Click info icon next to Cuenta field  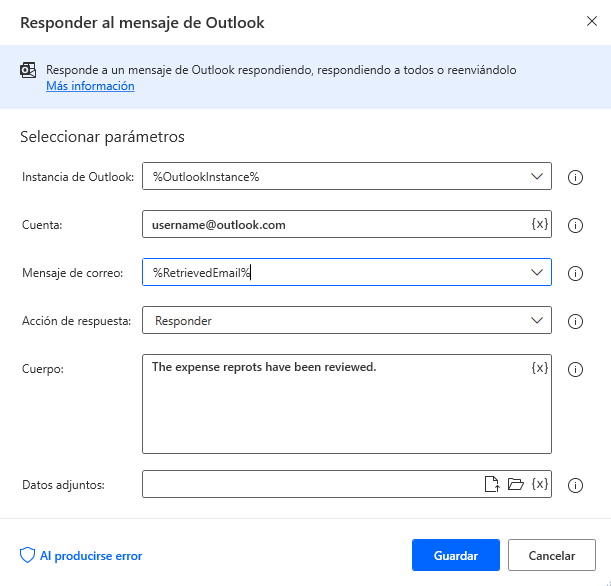pyautogui.click(x=575, y=225)
